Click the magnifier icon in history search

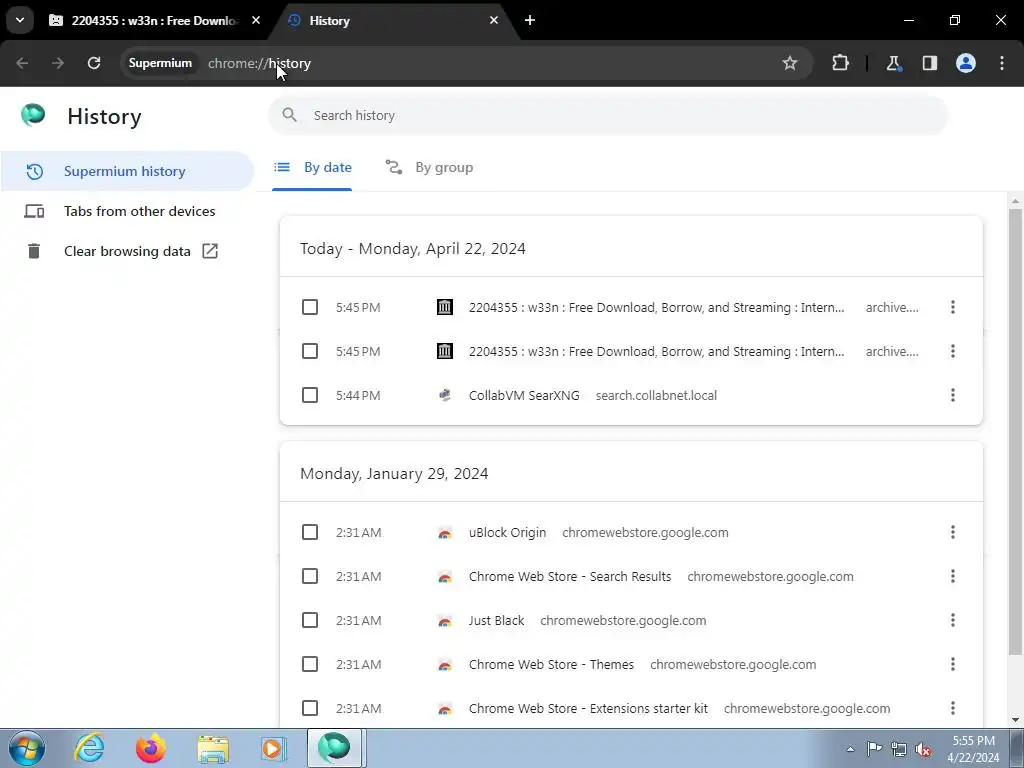(x=289, y=116)
